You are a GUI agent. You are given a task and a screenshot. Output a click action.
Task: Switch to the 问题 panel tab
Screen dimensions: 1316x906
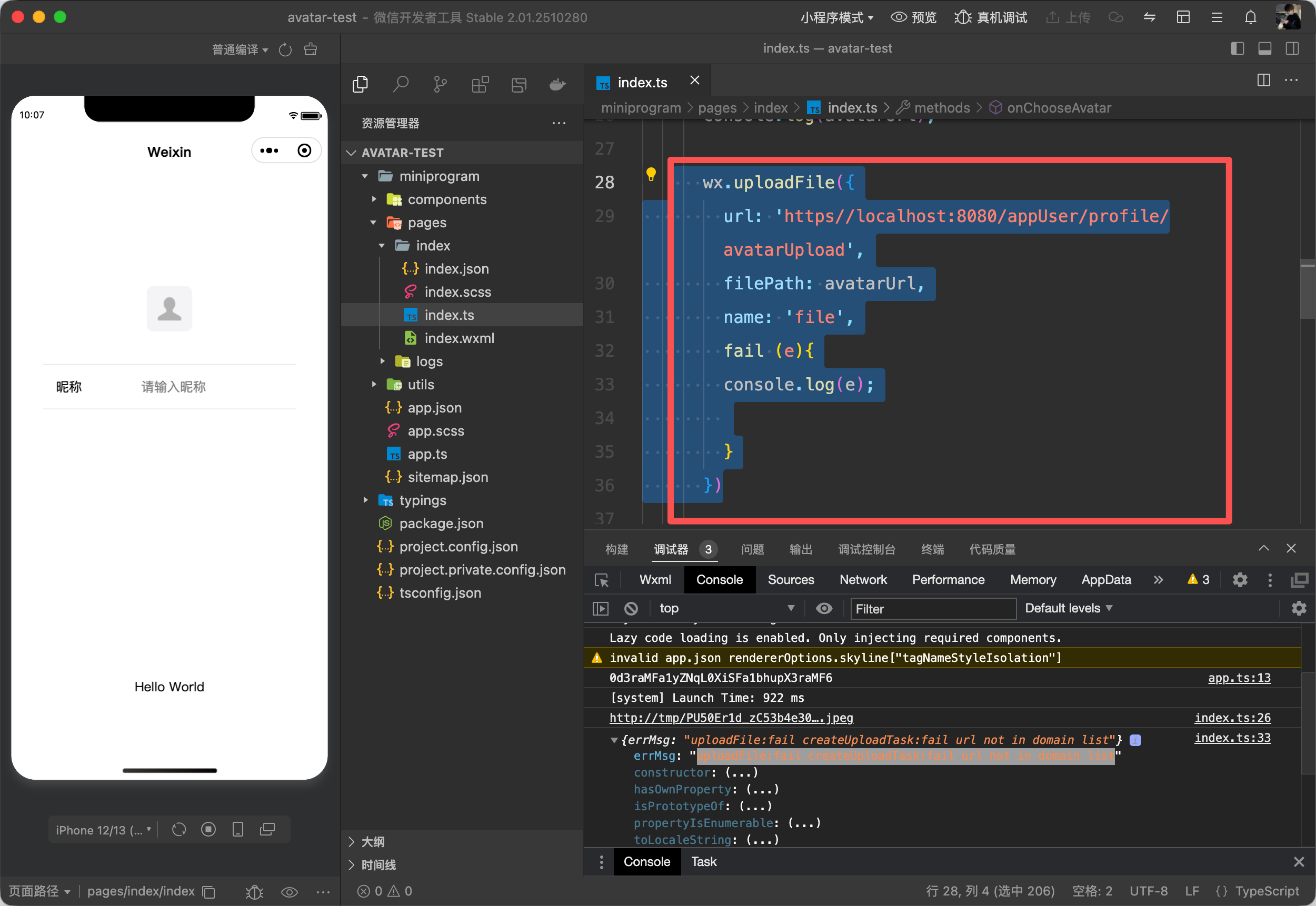tap(752, 549)
